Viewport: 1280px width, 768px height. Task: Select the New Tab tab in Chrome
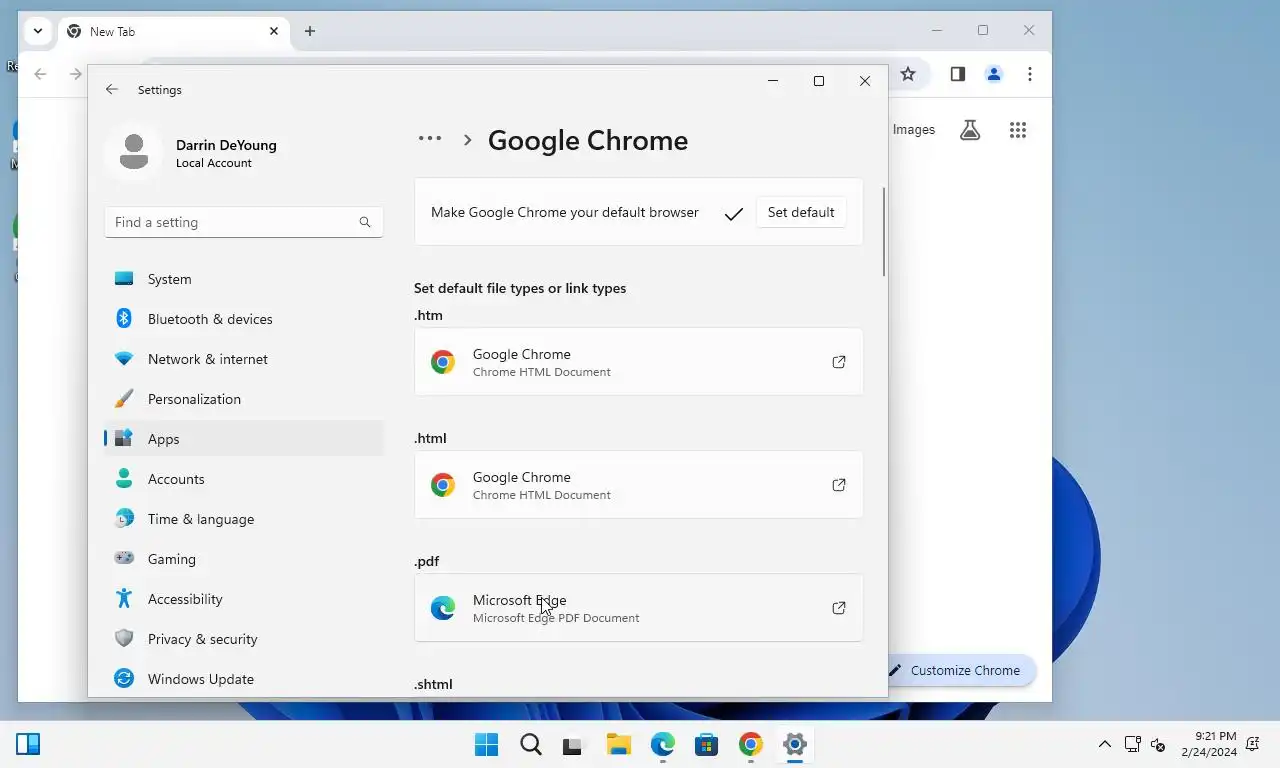173,31
